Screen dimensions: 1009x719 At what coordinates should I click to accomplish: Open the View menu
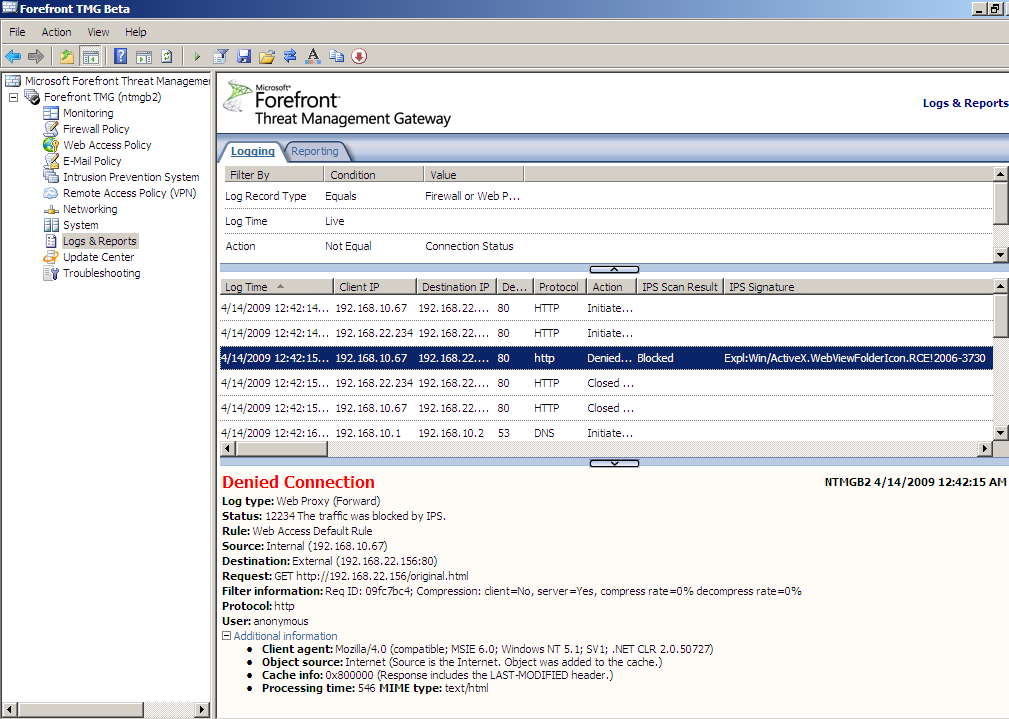click(x=98, y=32)
